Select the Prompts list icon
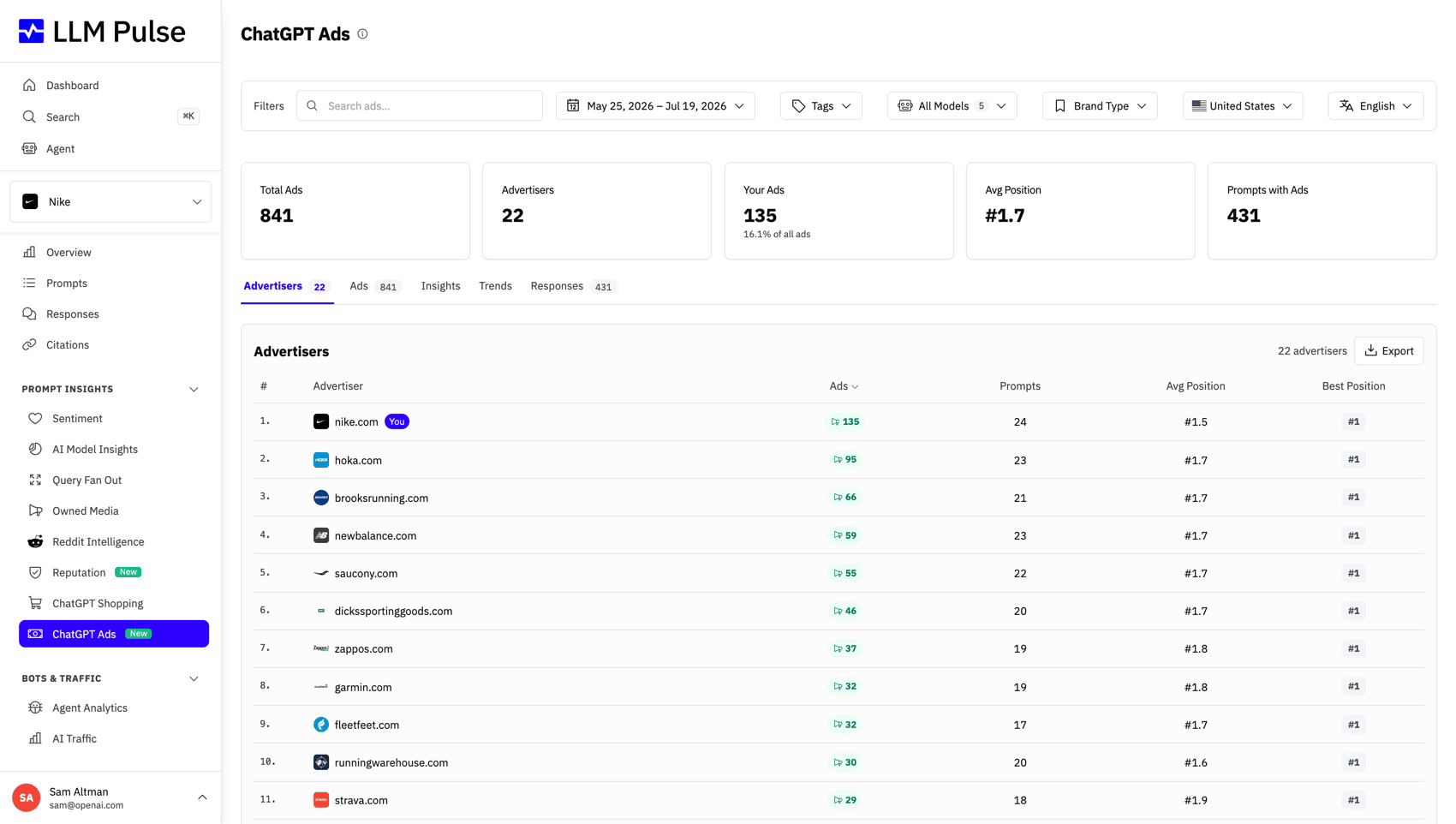1456x824 pixels. click(x=29, y=283)
